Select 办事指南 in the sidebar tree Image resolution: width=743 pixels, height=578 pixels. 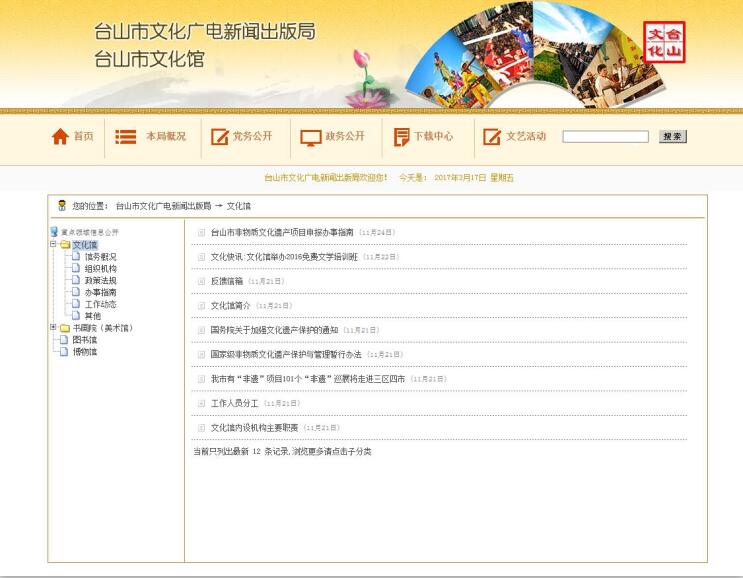click(100, 292)
